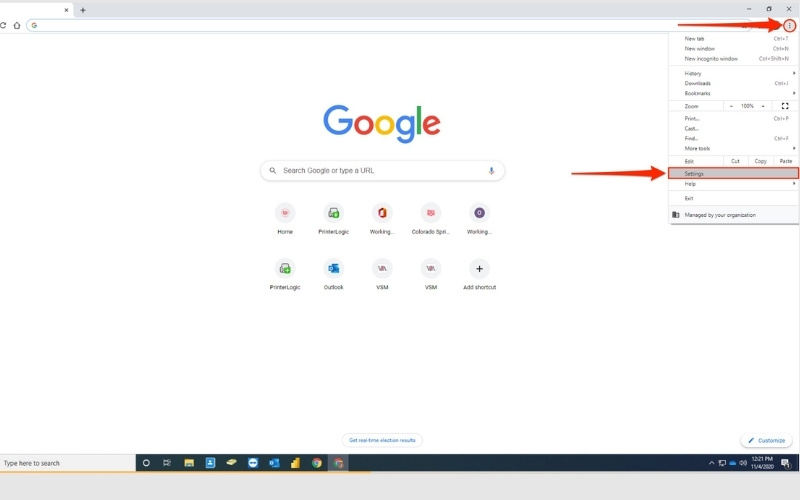Choose Cast... from the menu
Image resolution: width=800 pixels, height=500 pixels.
coord(734,129)
